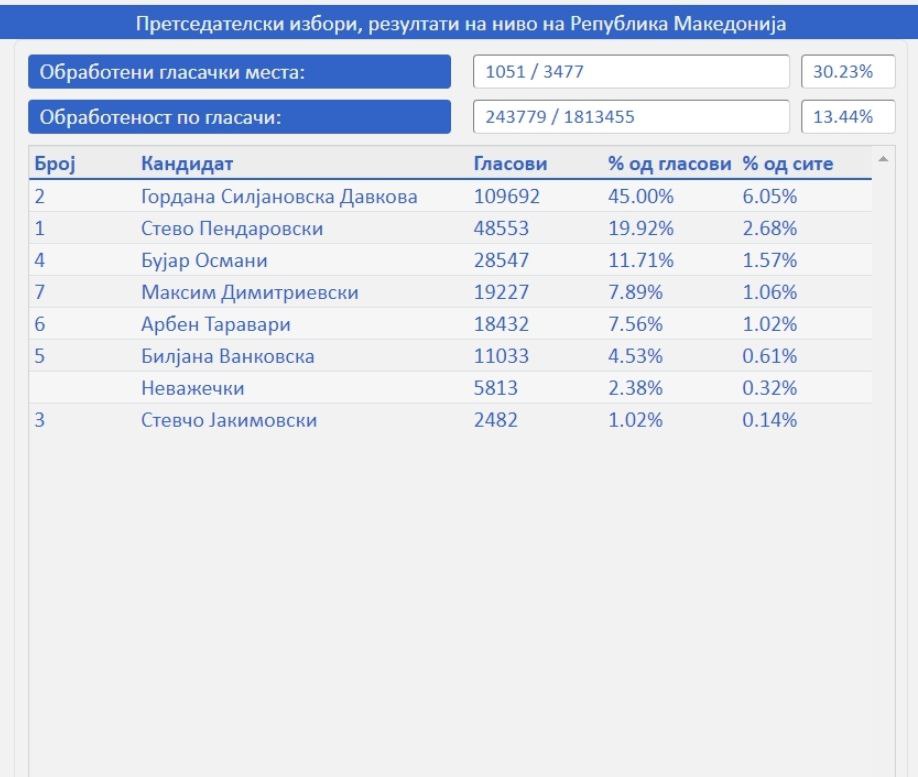The image size is (918, 777).
Task: Click the Обработеност по гласачи label
Action: point(240,116)
